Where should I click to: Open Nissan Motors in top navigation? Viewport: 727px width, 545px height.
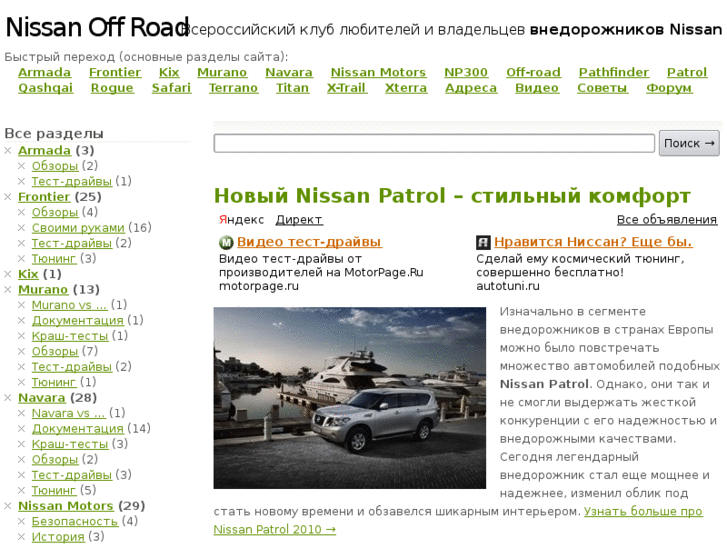coord(378,72)
